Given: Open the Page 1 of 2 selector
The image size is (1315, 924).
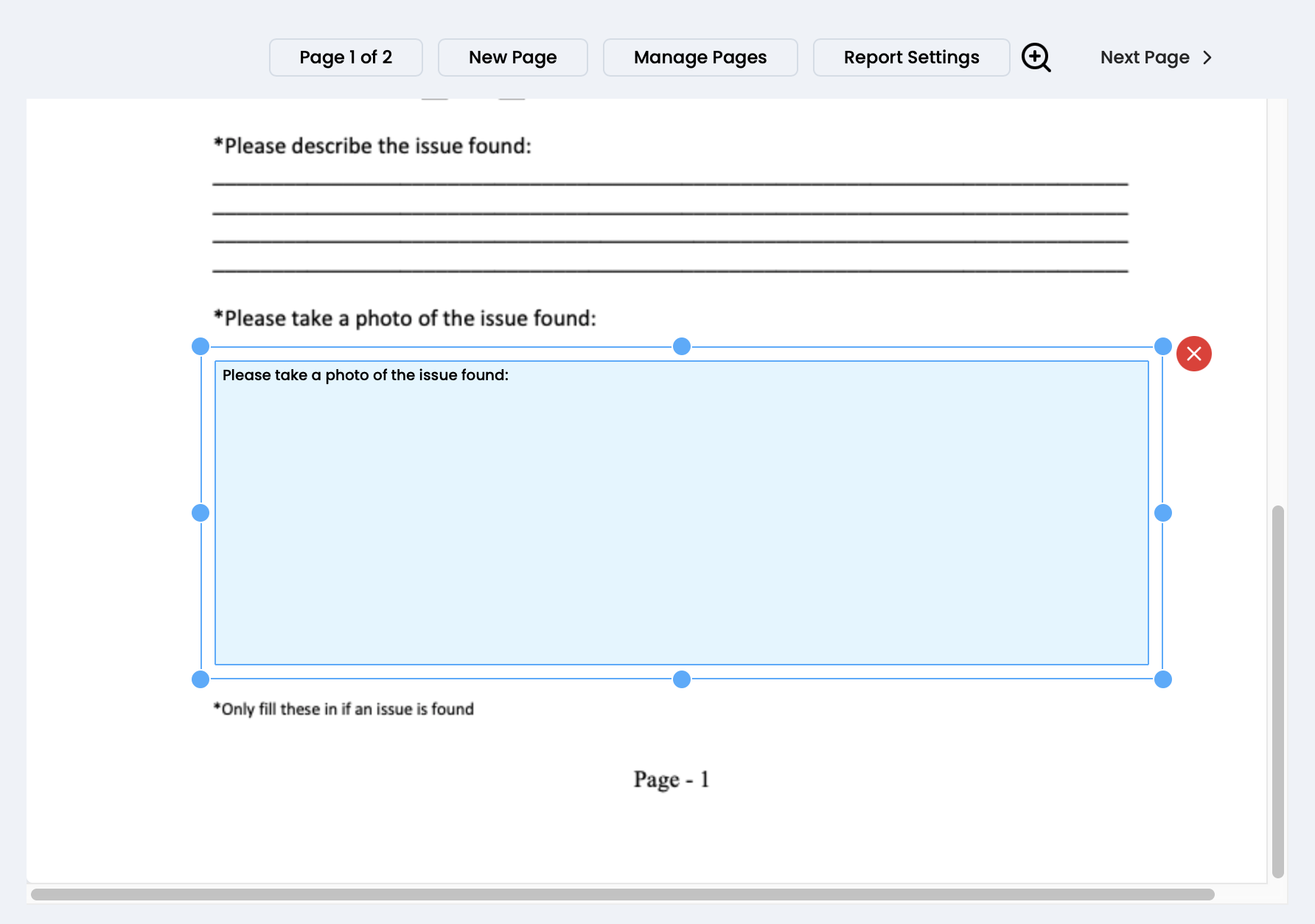Looking at the screenshot, I should (346, 57).
